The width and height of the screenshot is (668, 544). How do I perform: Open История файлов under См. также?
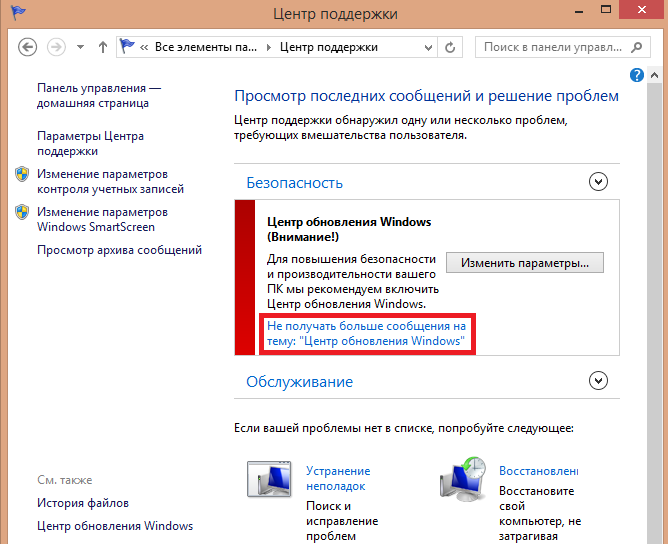(83, 503)
